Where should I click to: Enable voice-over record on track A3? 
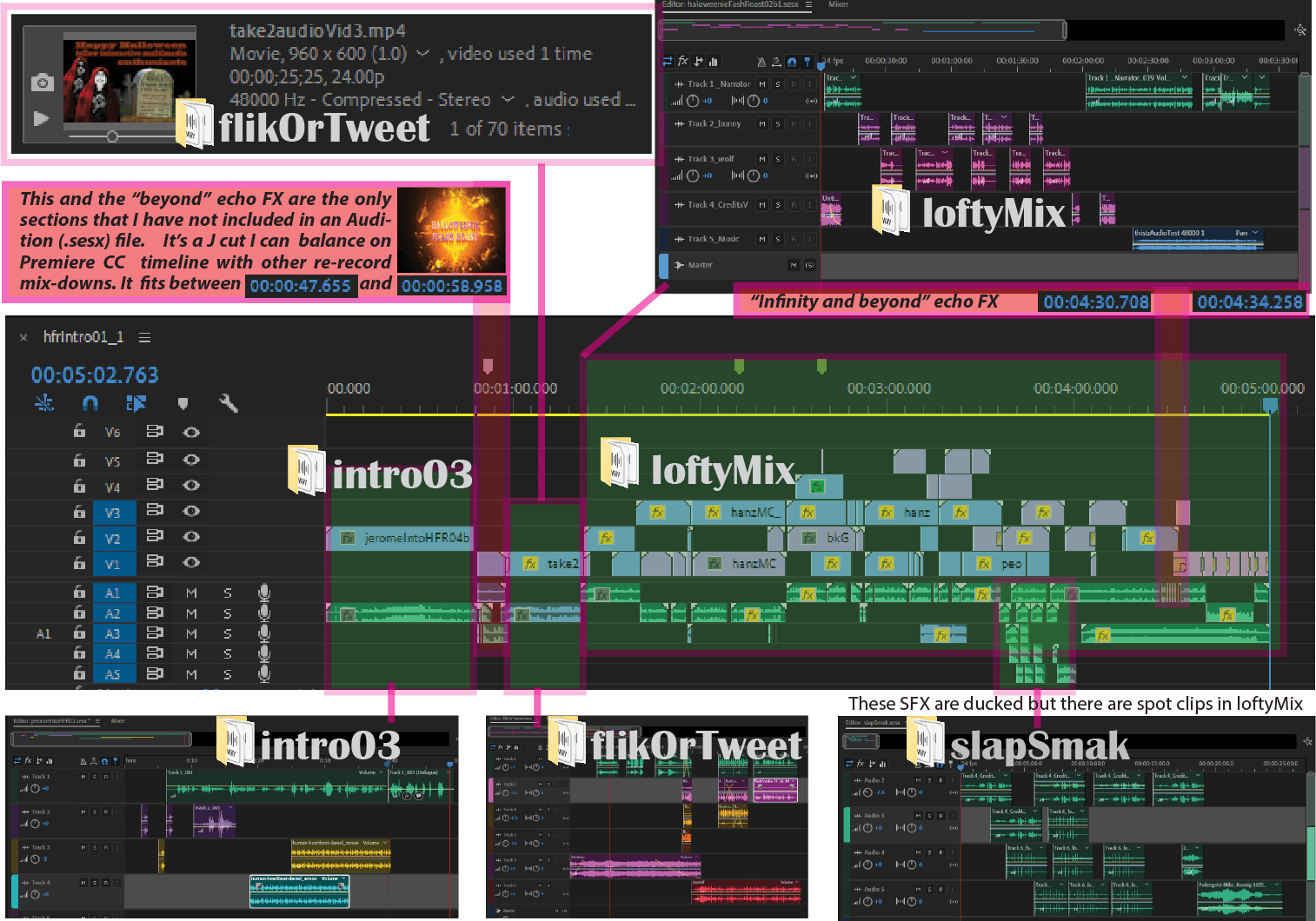point(264,633)
